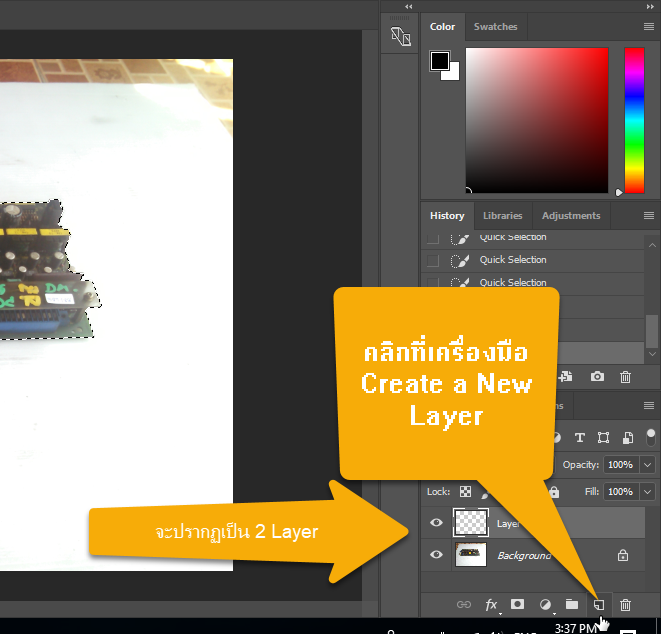Set history brush source on middle Quick Selection row

(433, 261)
